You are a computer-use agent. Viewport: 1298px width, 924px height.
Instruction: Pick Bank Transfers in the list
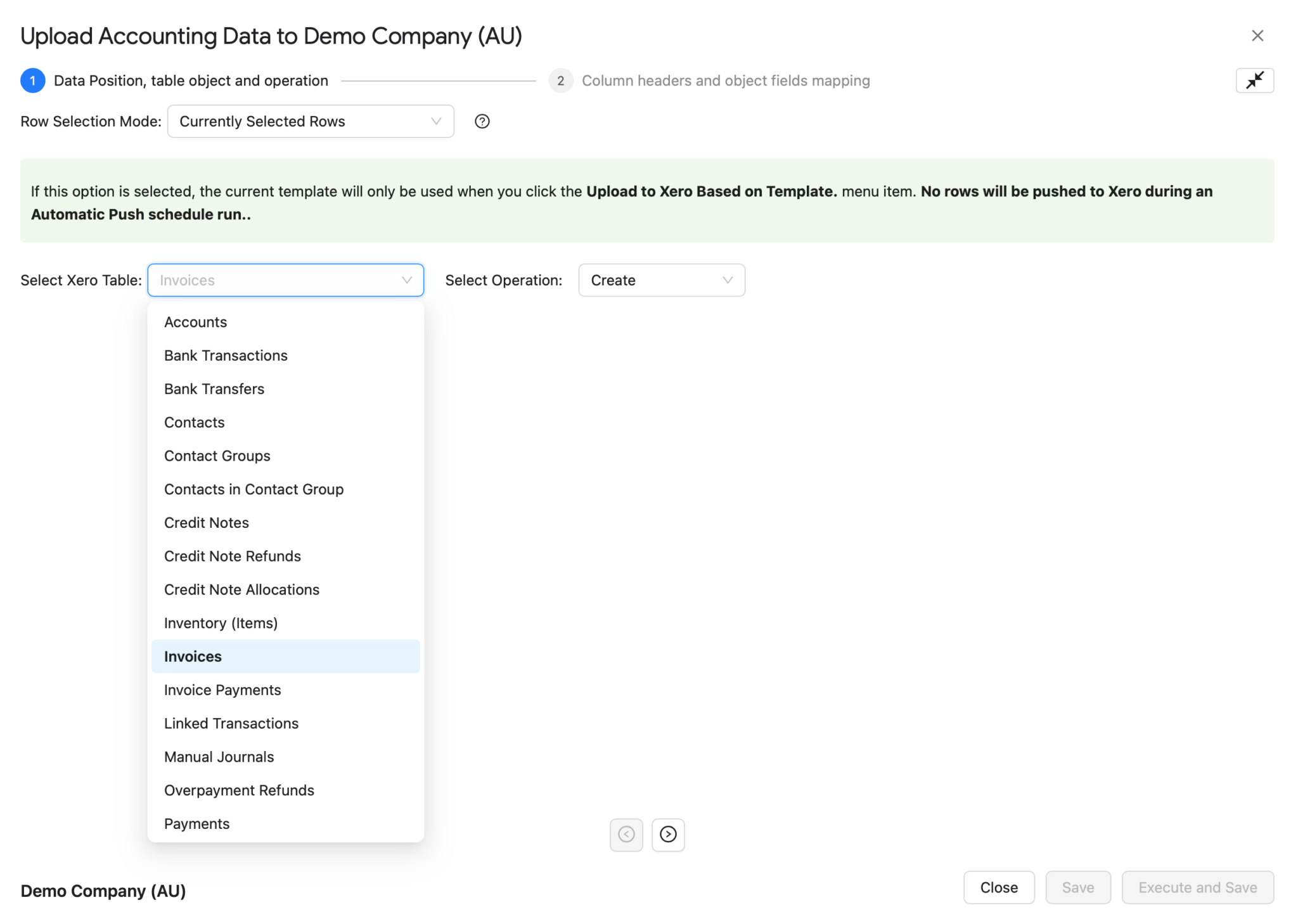click(x=285, y=389)
